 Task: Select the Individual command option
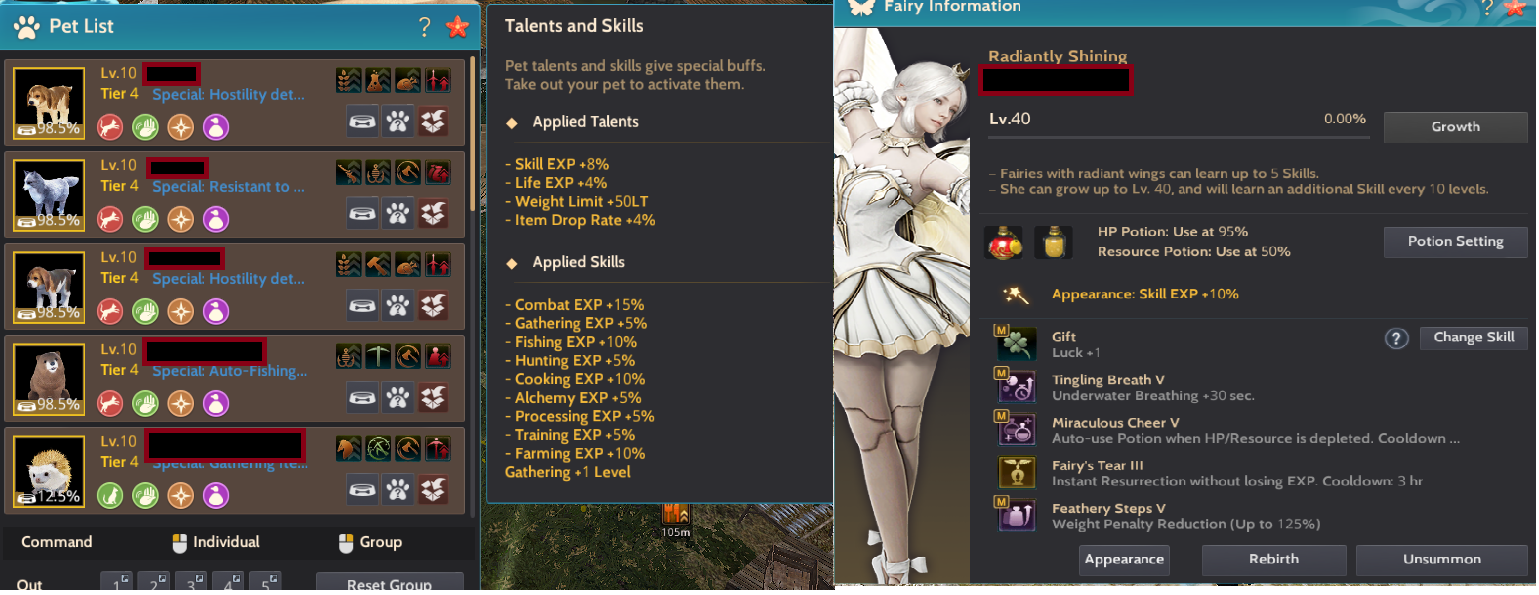pyautogui.click(x=215, y=542)
